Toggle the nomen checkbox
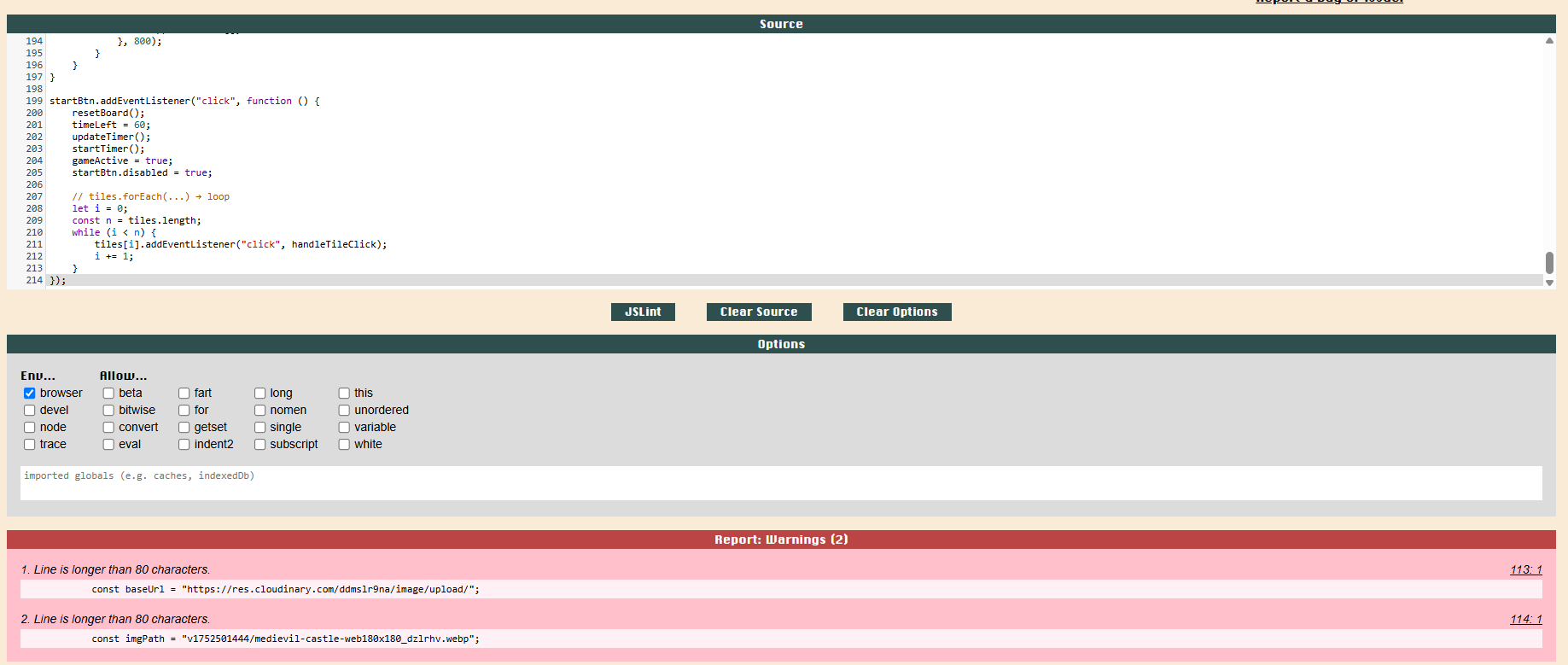This screenshot has width=1568, height=665. (x=259, y=411)
